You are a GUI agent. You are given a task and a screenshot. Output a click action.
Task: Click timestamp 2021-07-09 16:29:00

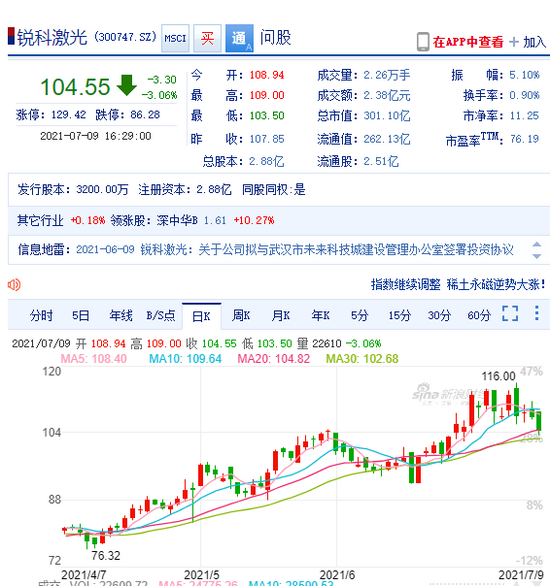(96, 136)
